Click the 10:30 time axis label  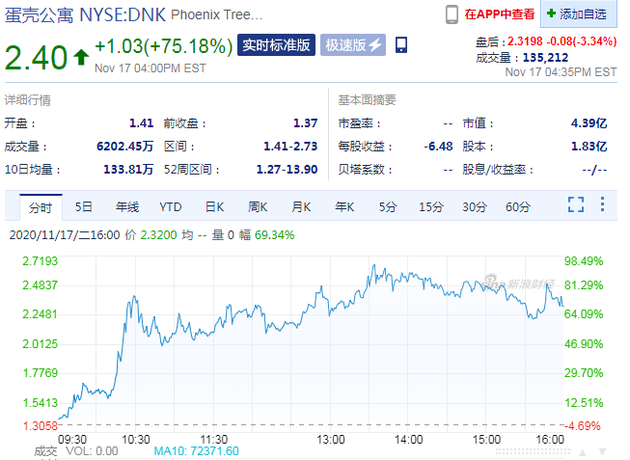[136, 440]
